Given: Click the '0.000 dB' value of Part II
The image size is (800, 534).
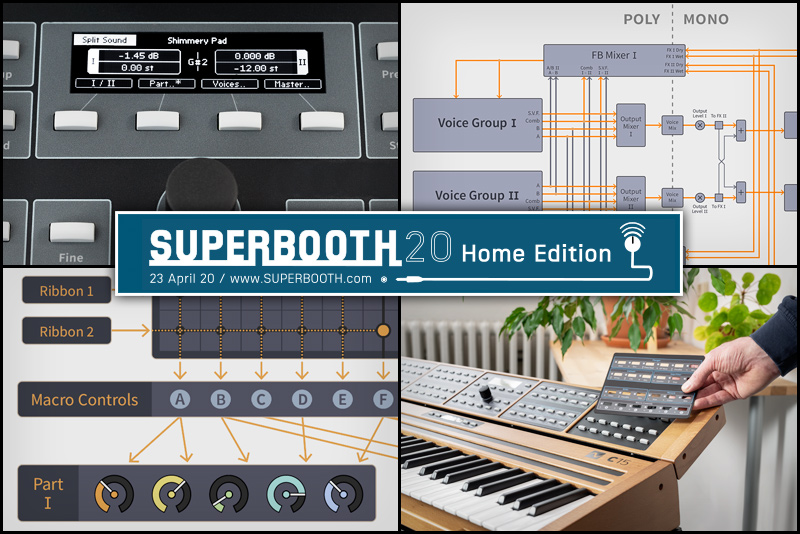Looking at the screenshot, I should [x=256, y=56].
